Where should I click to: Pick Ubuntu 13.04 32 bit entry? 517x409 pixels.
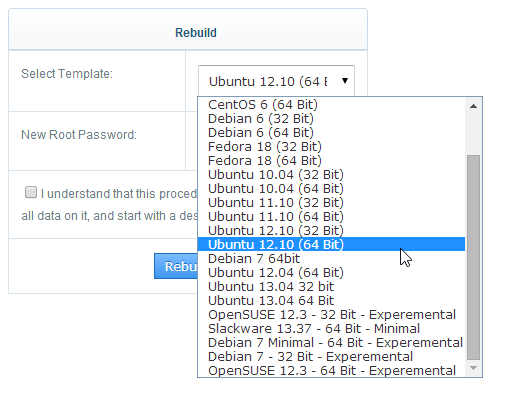(331, 287)
